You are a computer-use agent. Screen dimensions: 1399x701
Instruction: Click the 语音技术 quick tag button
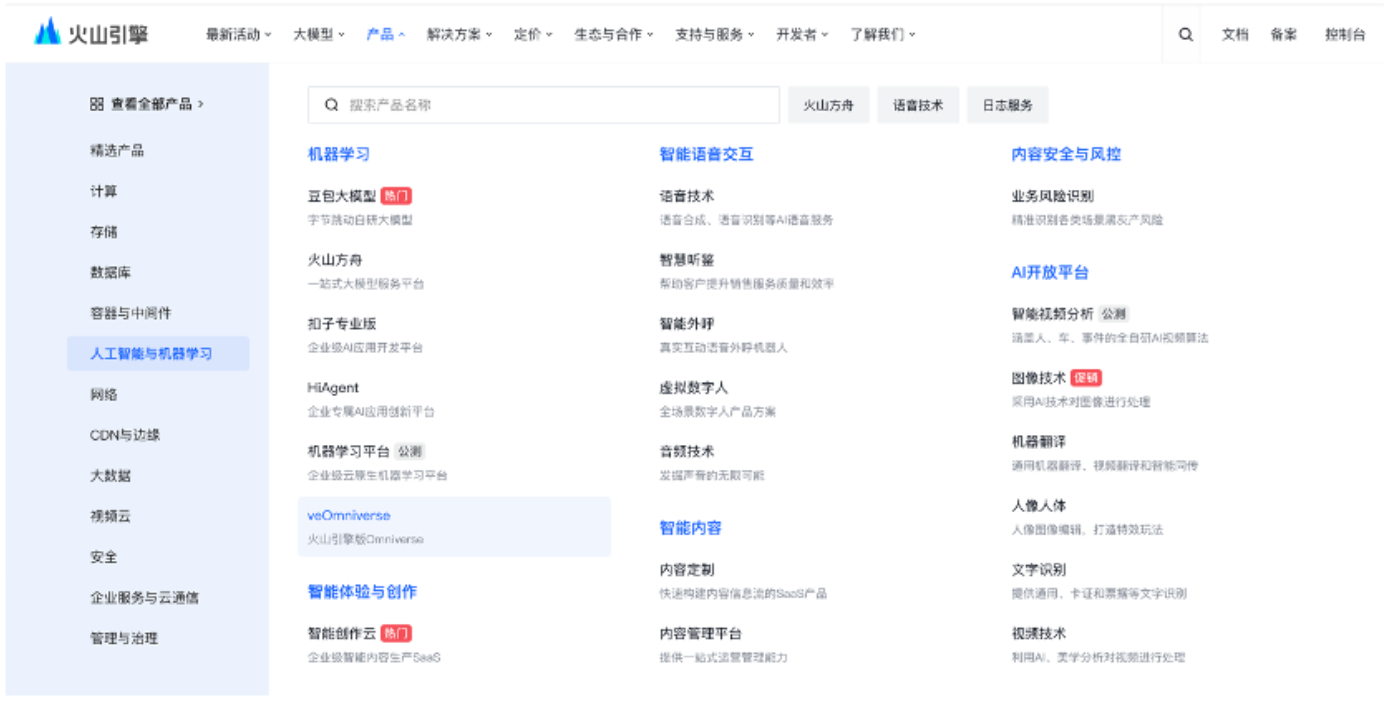[x=917, y=105]
